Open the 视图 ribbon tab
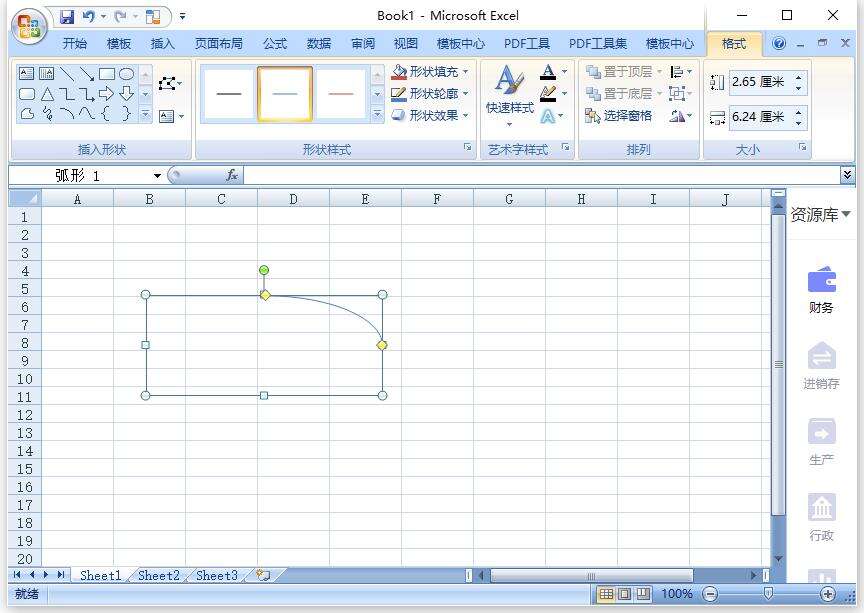The image size is (864, 613). tap(406, 44)
